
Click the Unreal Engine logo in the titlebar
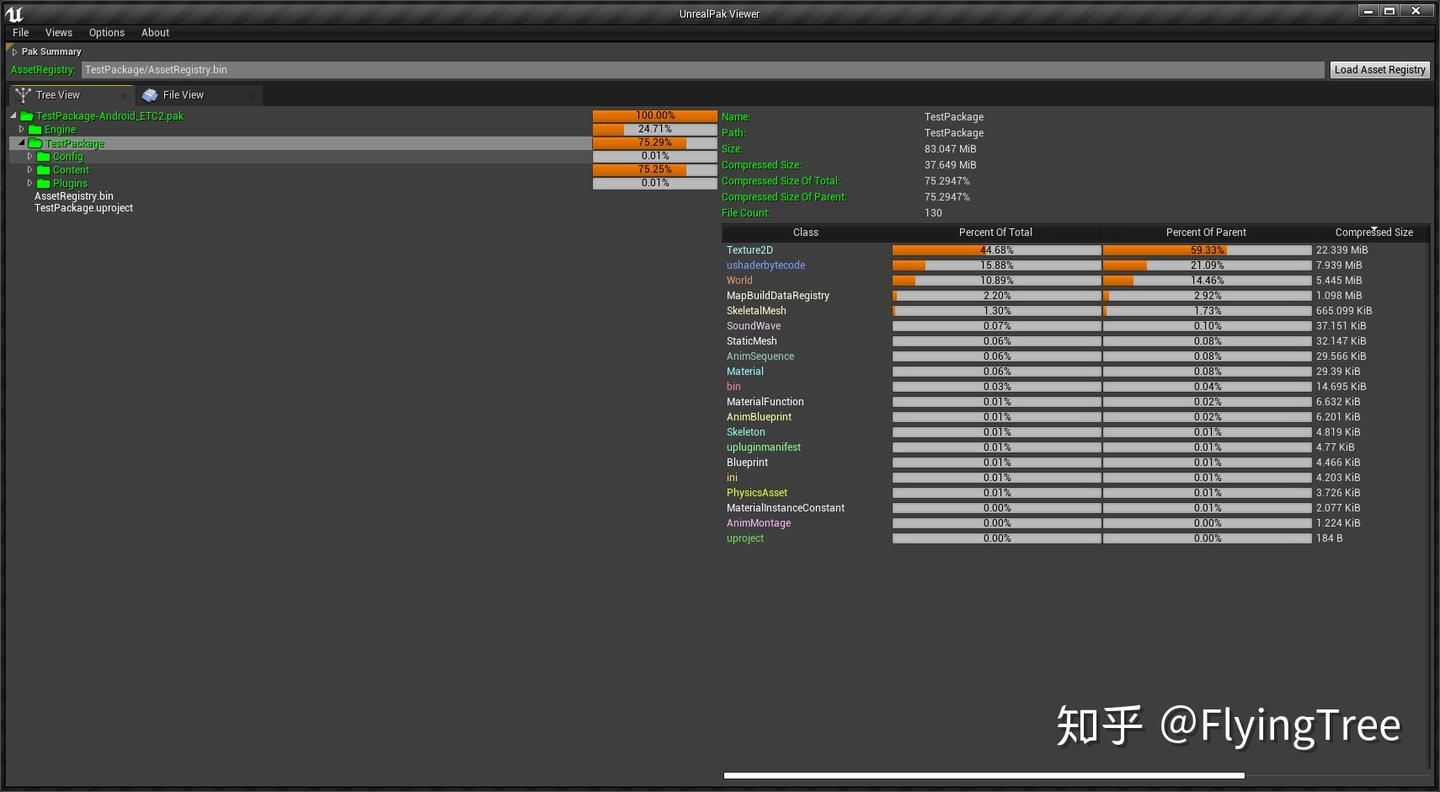13,13
